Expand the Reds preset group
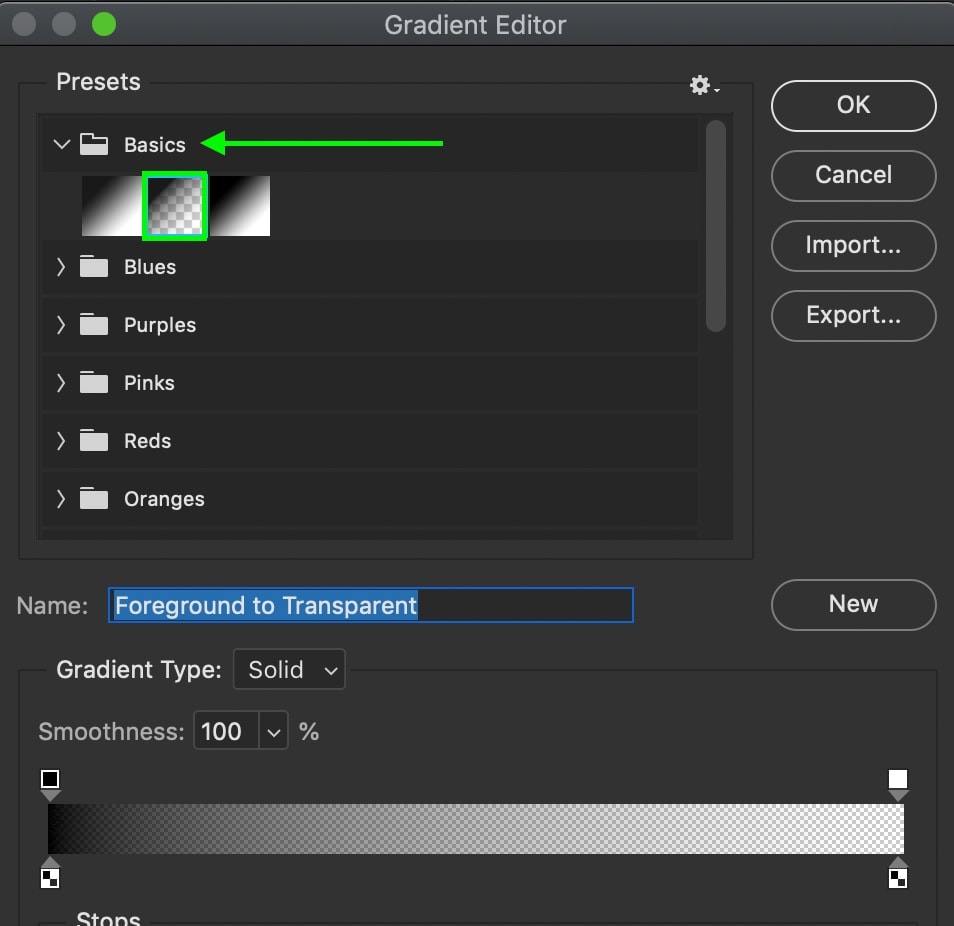This screenshot has width=954, height=926. [61, 440]
